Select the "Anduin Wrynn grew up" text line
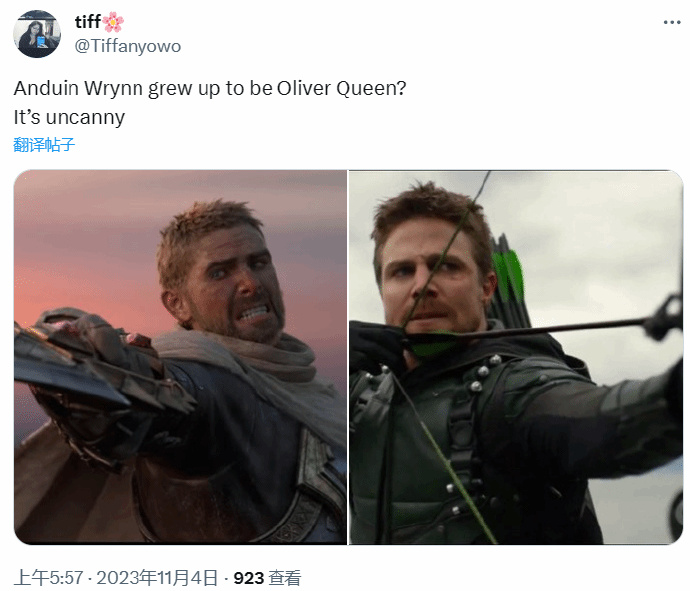The height and width of the screenshot is (591, 690). pyautogui.click(x=209, y=88)
